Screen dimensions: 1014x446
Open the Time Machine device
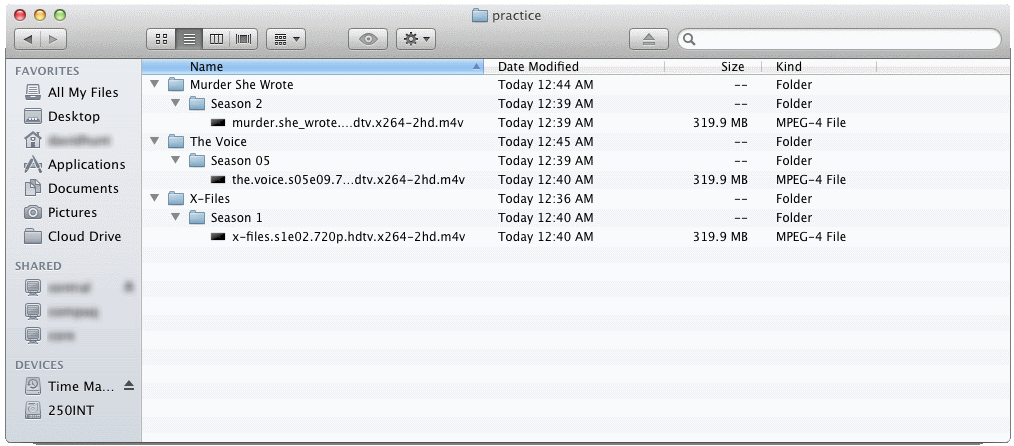[x=70, y=387]
